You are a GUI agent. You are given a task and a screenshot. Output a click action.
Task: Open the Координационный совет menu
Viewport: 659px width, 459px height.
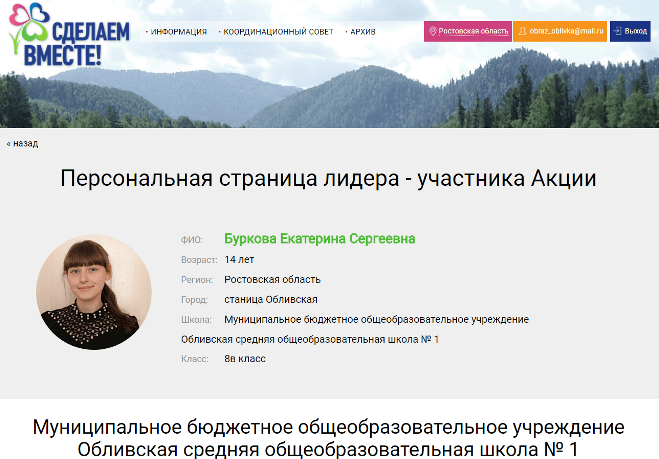(x=278, y=32)
